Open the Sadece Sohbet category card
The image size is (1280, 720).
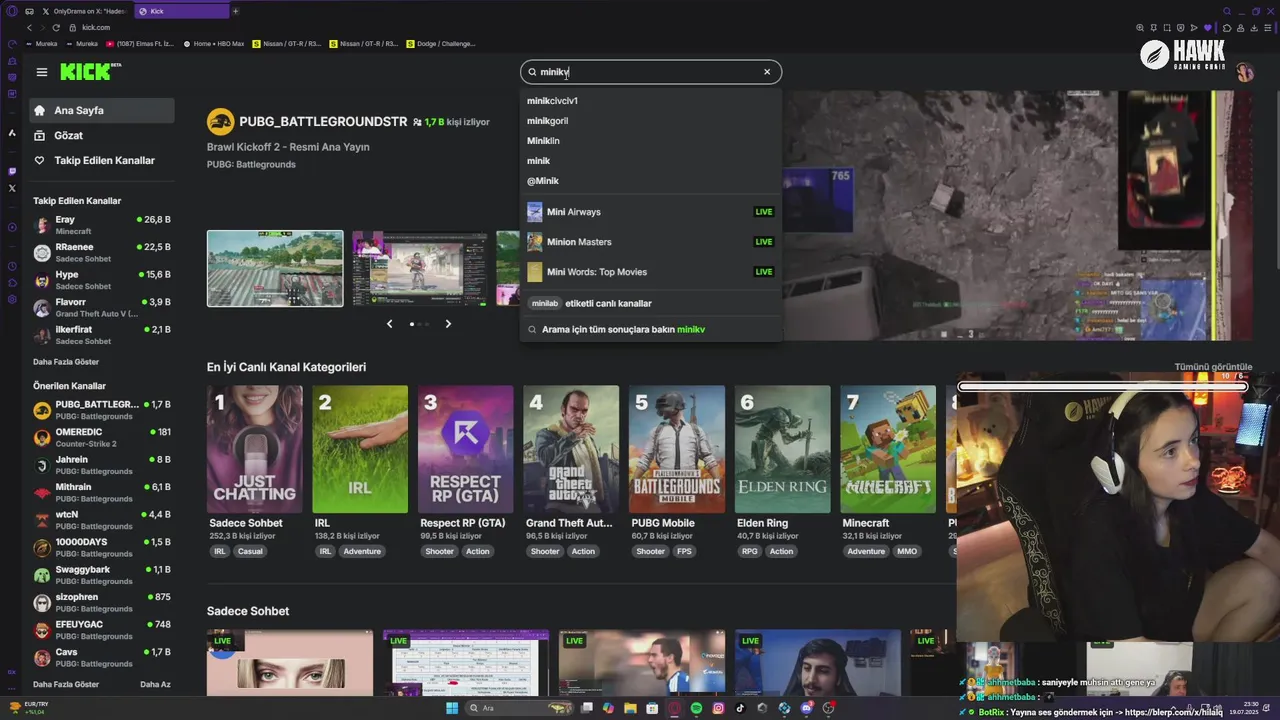pyautogui.click(x=255, y=449)
